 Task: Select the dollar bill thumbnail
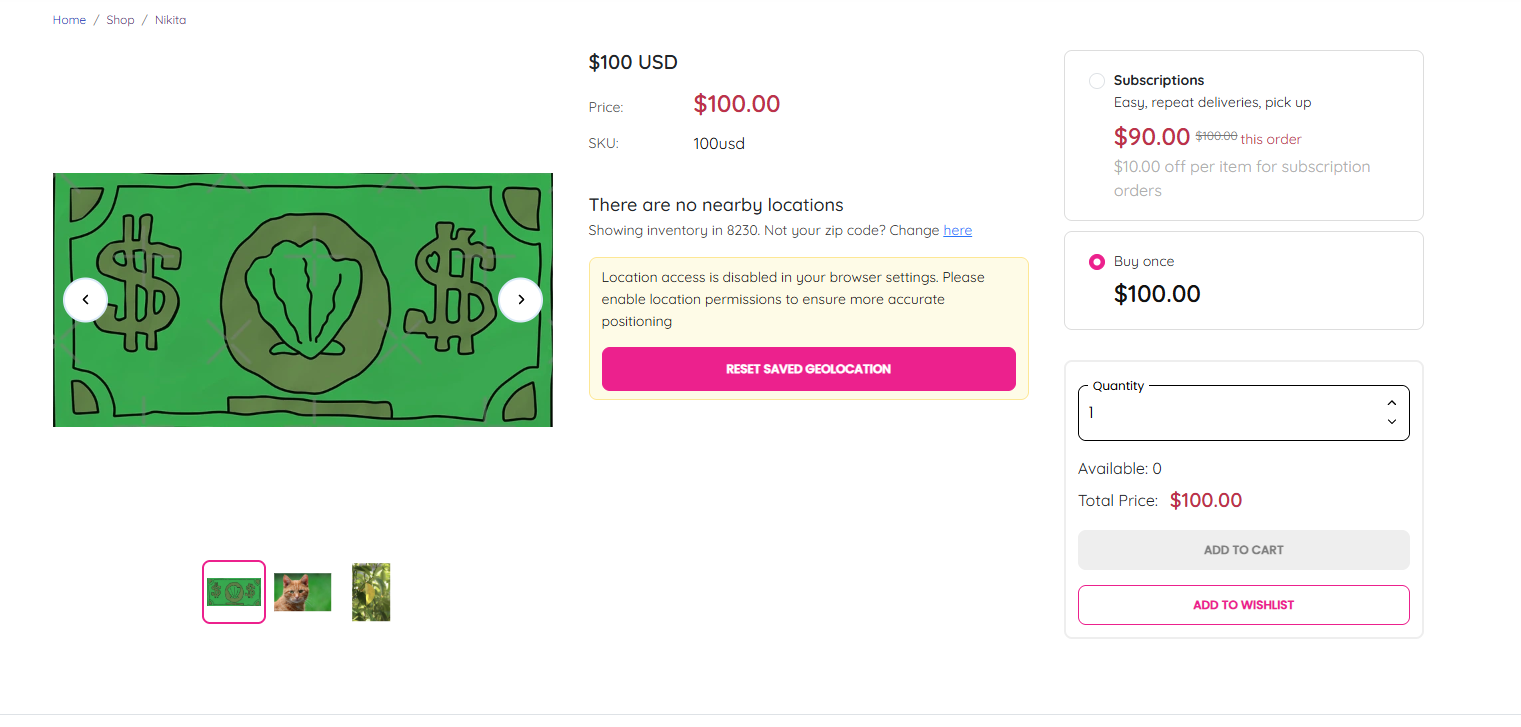click(234, 592)
